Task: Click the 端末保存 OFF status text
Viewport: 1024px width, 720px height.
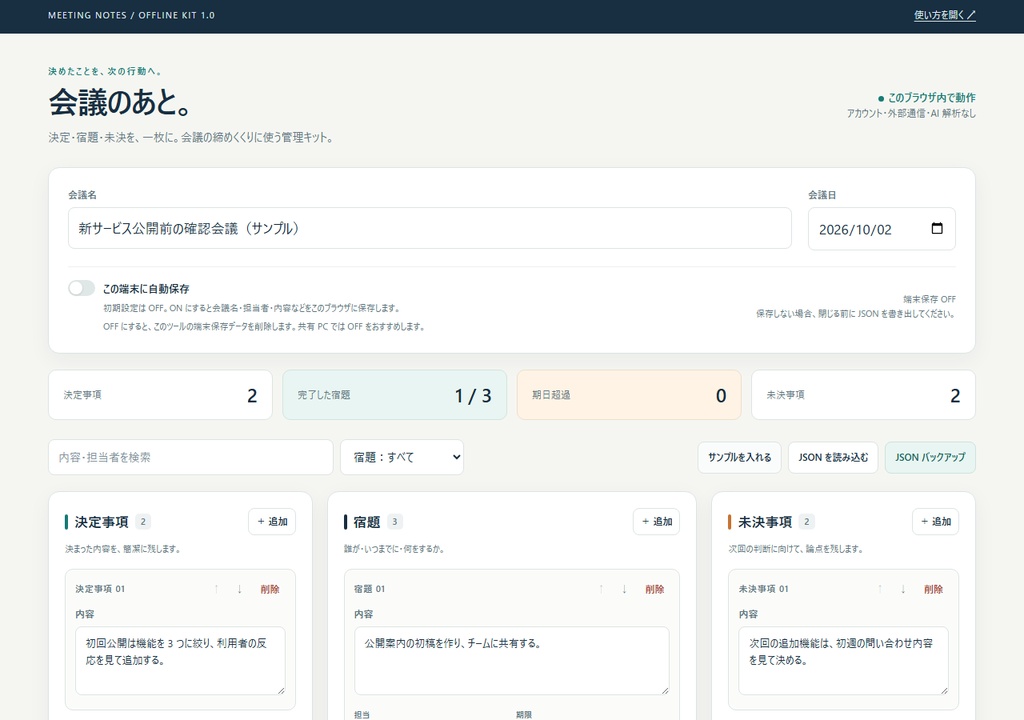Action: (929, 299)
